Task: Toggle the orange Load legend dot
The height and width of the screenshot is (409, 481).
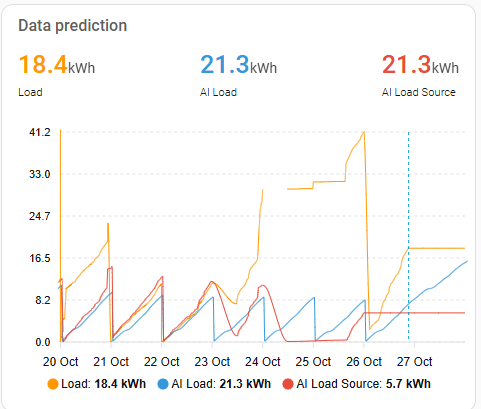Action: point(53,384)
